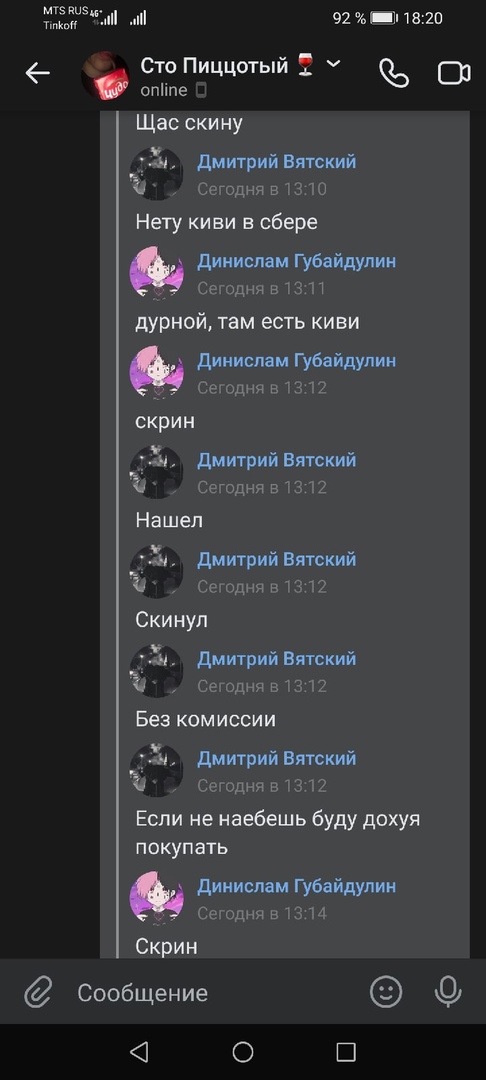This screenshot has height=1080, width=486.
Task: Open the chat avatar profile picture
Action: click(105, 75)
